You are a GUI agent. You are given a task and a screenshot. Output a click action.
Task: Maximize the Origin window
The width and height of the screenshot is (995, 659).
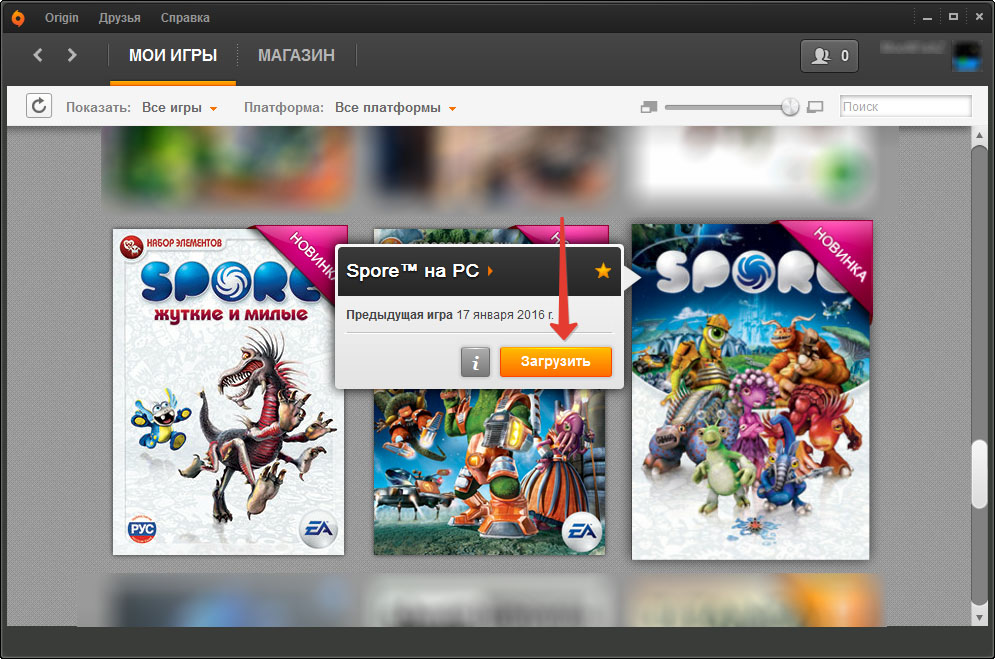[x=953, y=17]
